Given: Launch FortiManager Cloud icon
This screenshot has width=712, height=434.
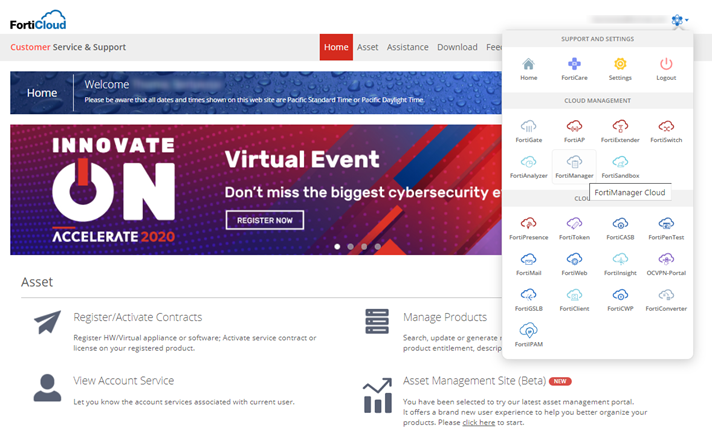Looking at the screenshot, I should pos(574,162).
